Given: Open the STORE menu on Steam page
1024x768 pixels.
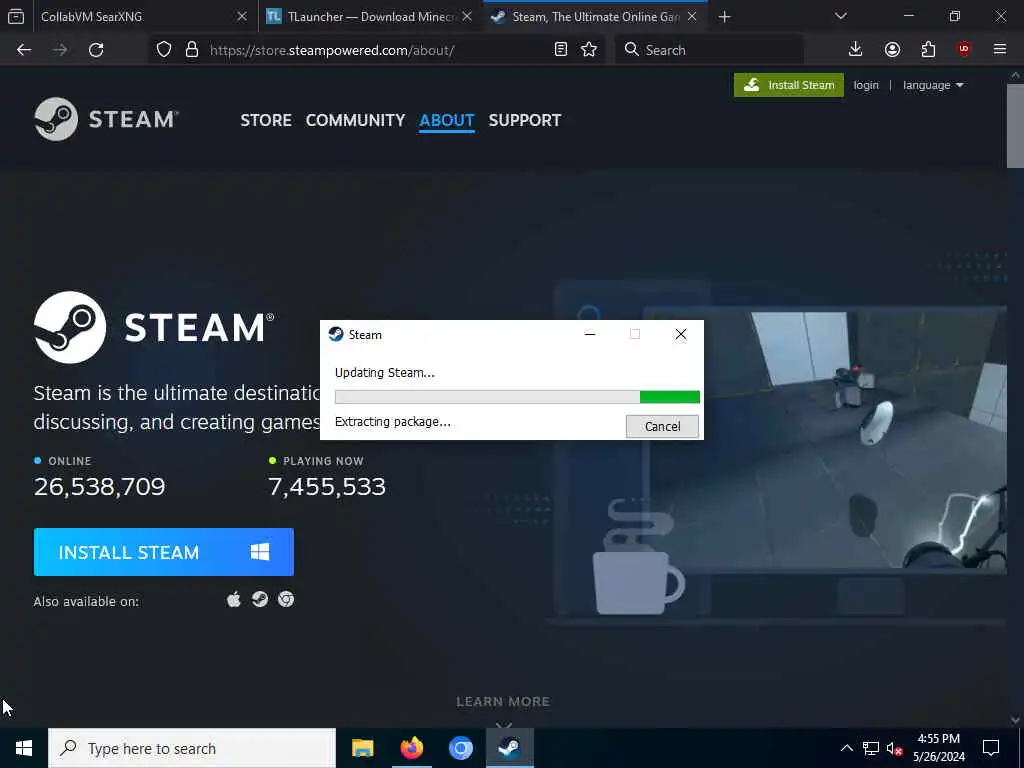Looking at the screenshot, I should point(266,120).
